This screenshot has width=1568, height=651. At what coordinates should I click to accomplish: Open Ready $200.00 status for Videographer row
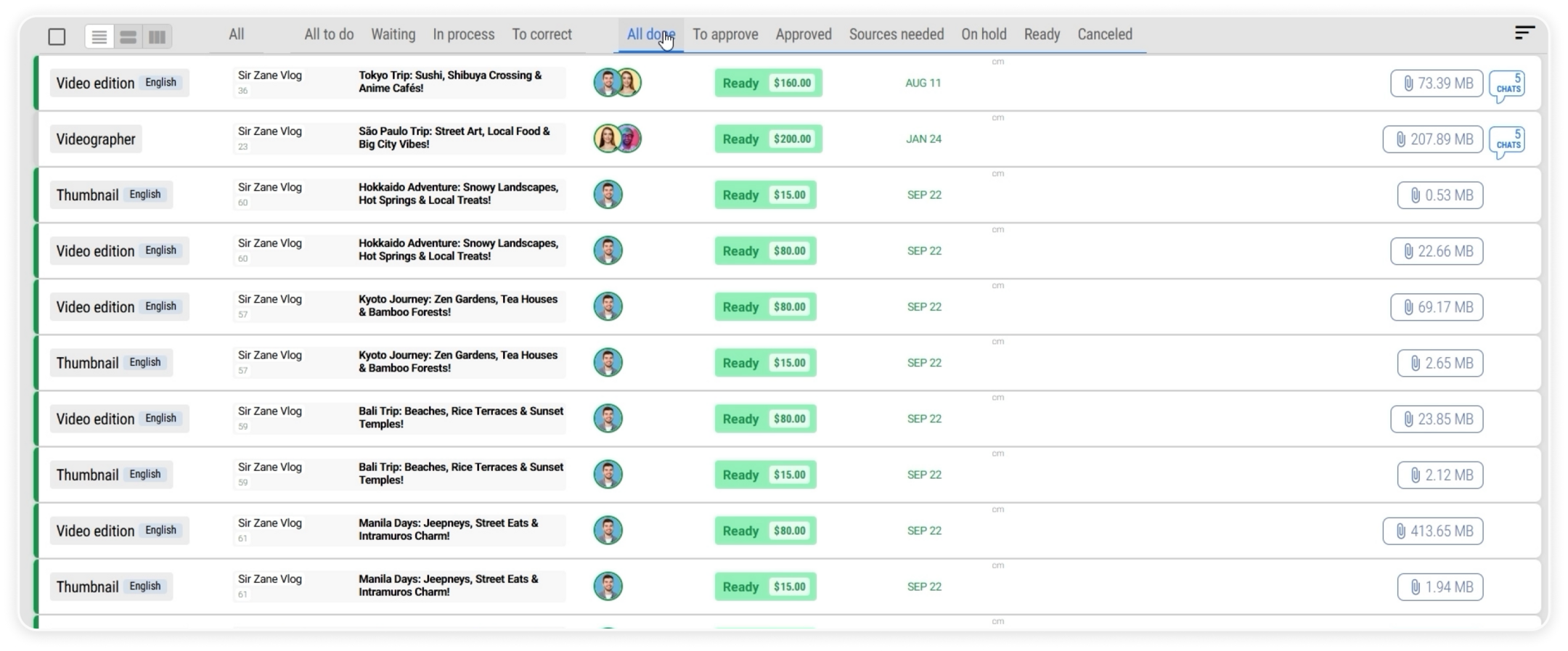(768, 139)
